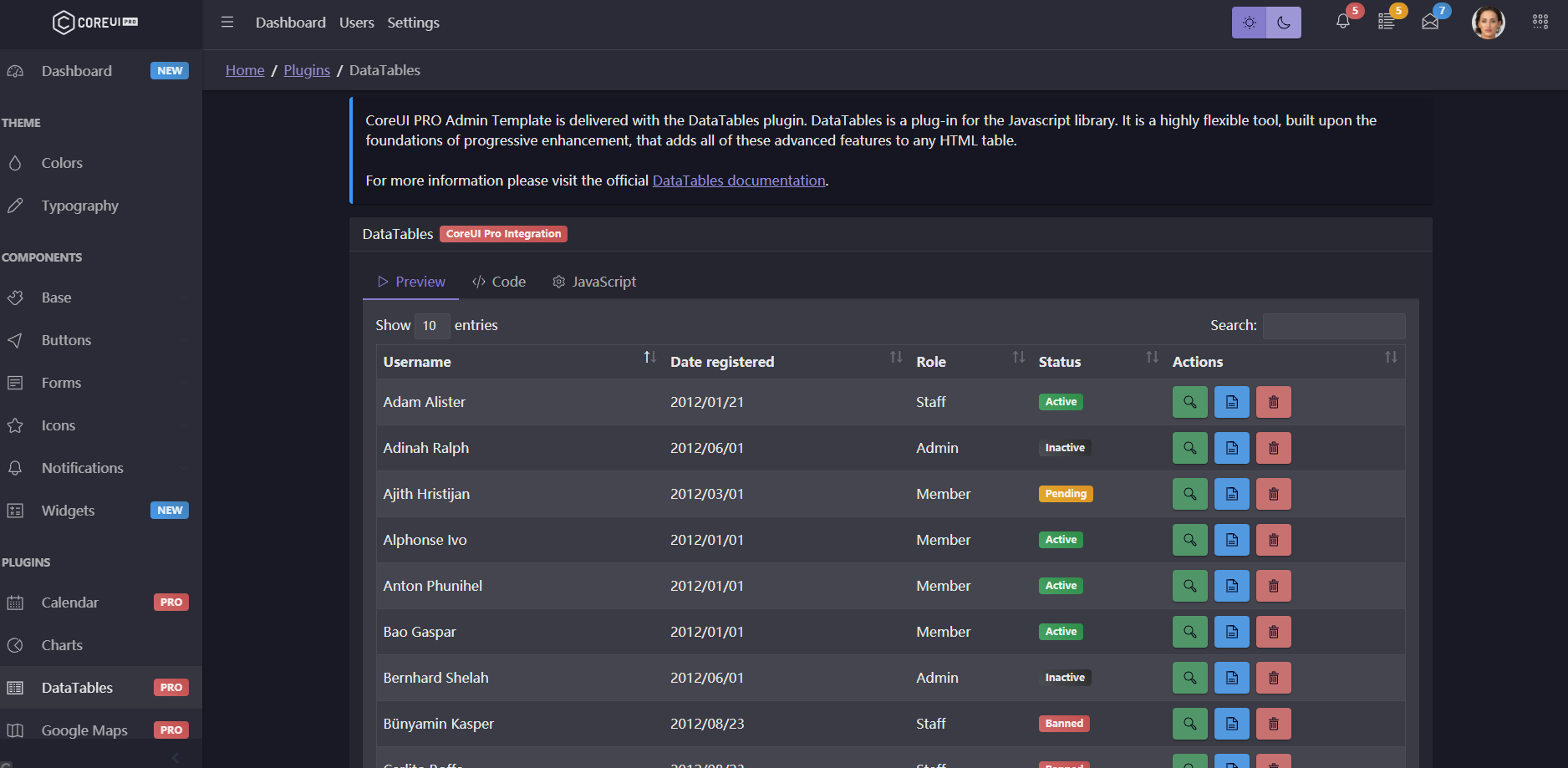Screen dimensions: 1568x768
Task: Switch to light theme mode
Action: [1249, 23]
